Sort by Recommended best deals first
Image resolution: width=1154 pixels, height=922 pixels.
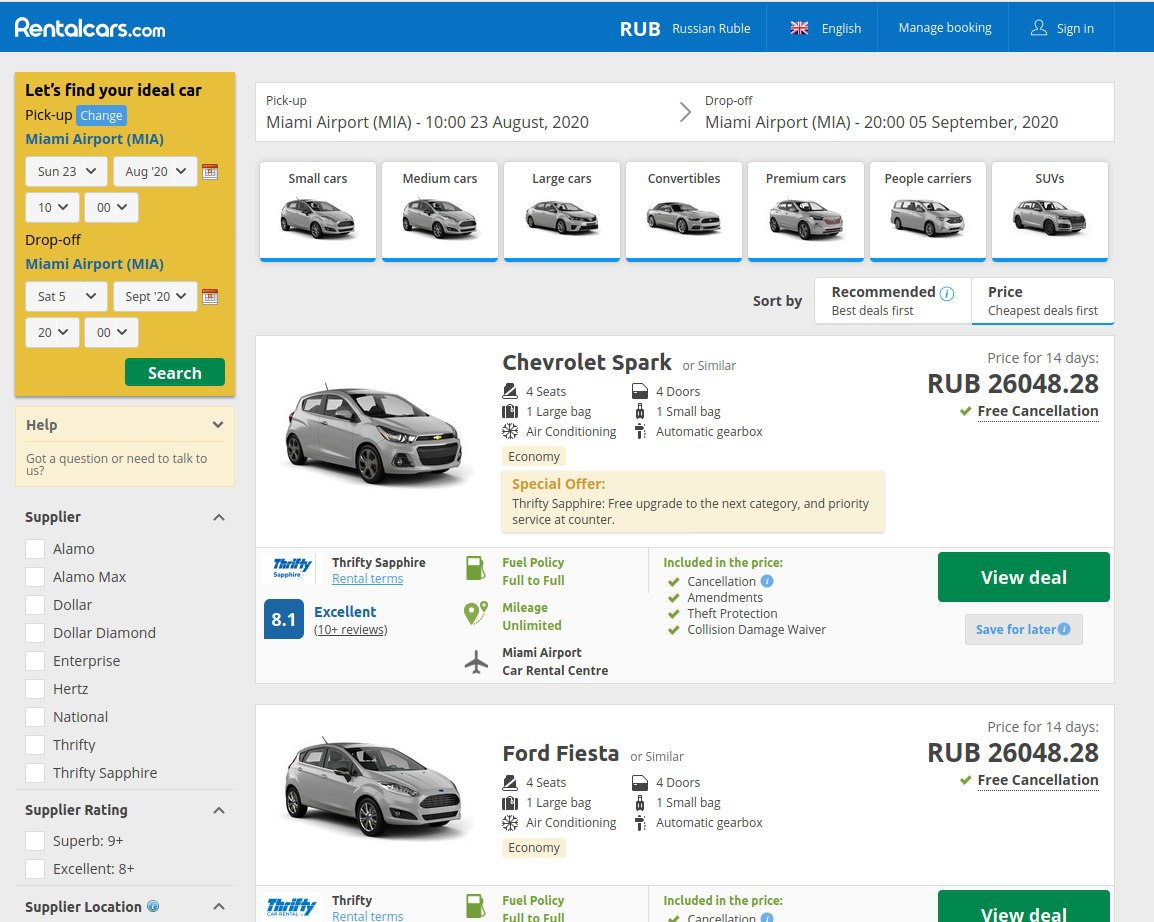coord(893,300)
